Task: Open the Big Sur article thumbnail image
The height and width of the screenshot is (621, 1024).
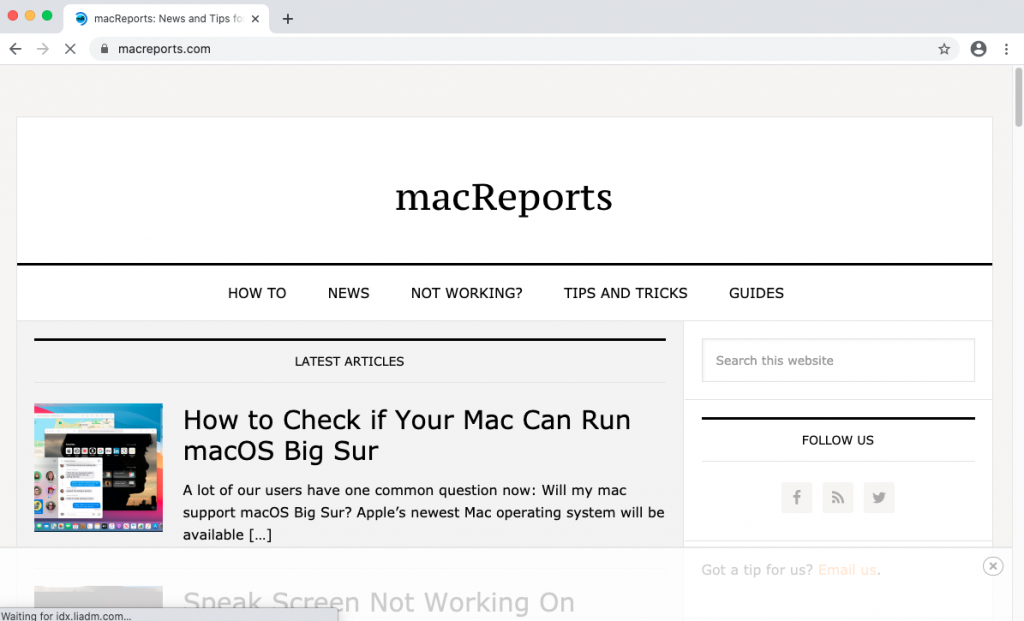Action: [x=99, y=468]
